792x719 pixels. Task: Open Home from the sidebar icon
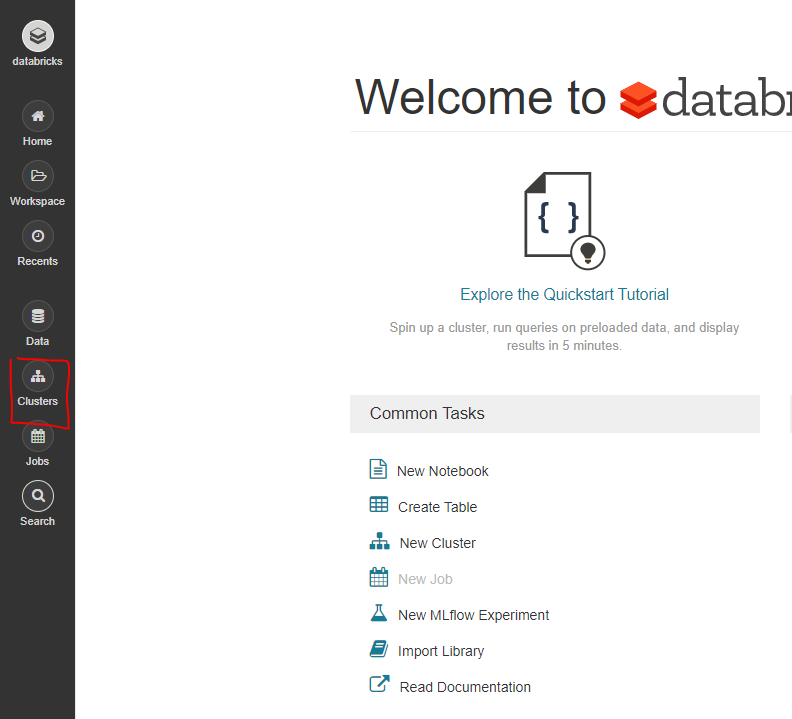coord(37,116)
